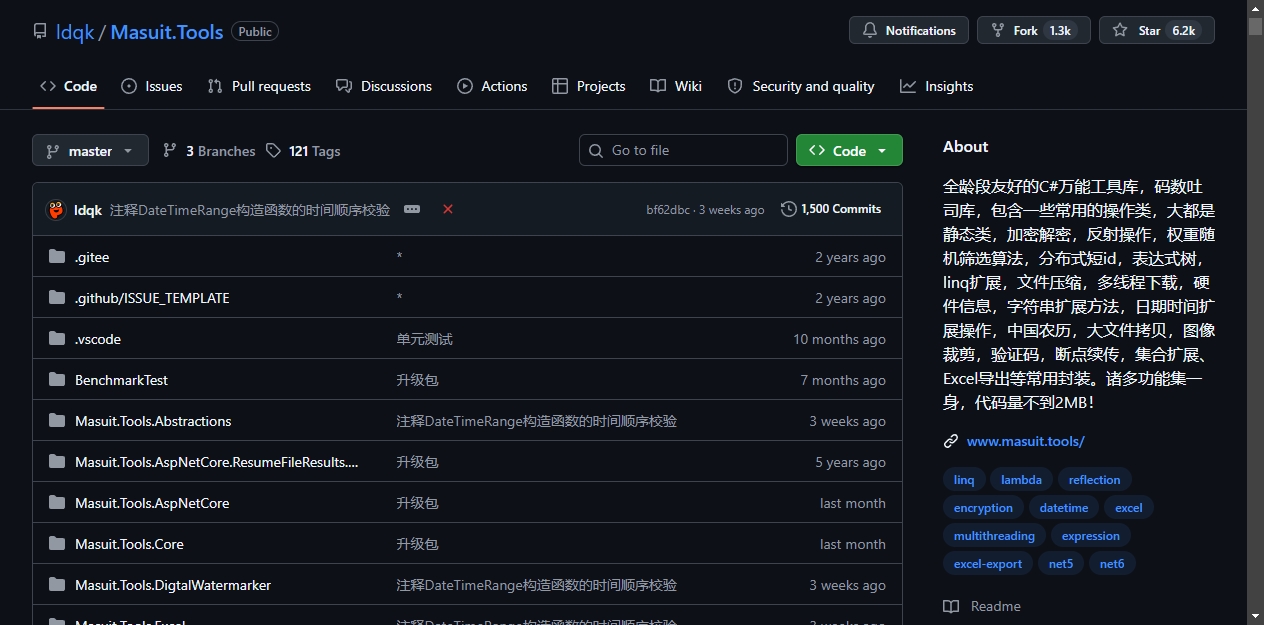Click the folder icon for Masuit.Tools.DigtalWatermarker

click(x=57, y=585)
